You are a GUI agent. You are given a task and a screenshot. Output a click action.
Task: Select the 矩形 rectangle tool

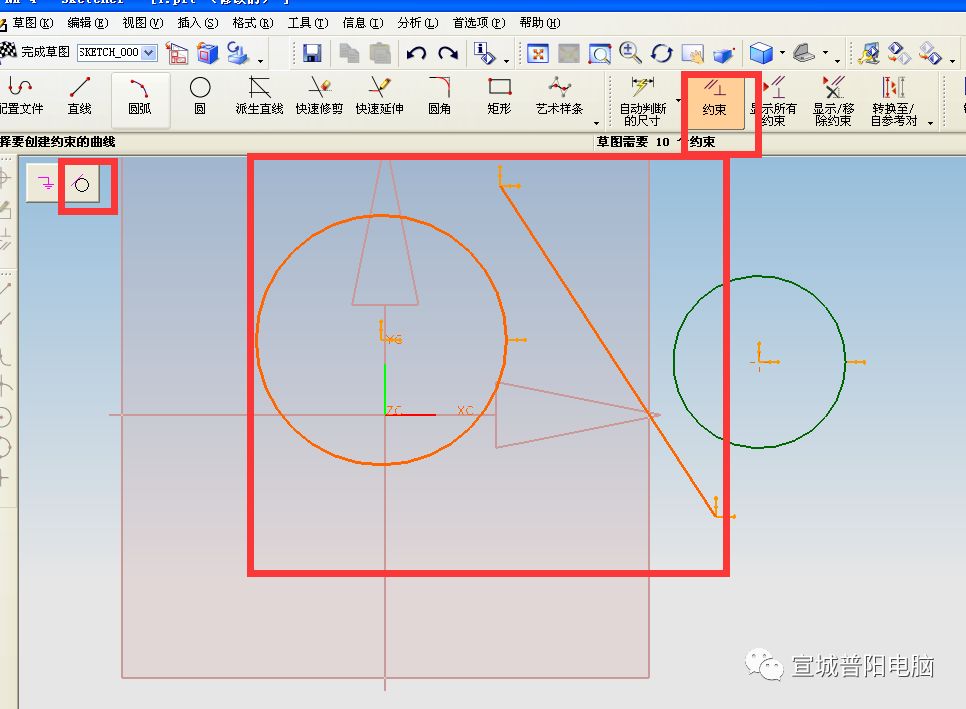pyautogui.click(x=499, y=95)
